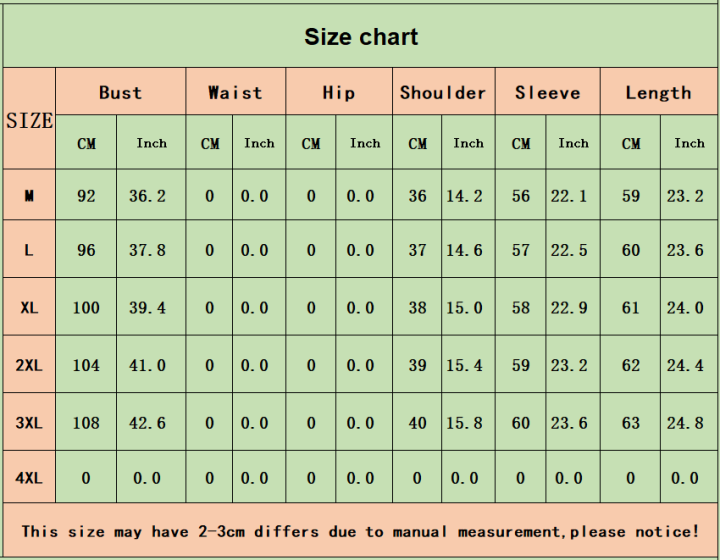Click bust value '104' in 2XL row
The image size is (720, 560).
coord(86,365)
